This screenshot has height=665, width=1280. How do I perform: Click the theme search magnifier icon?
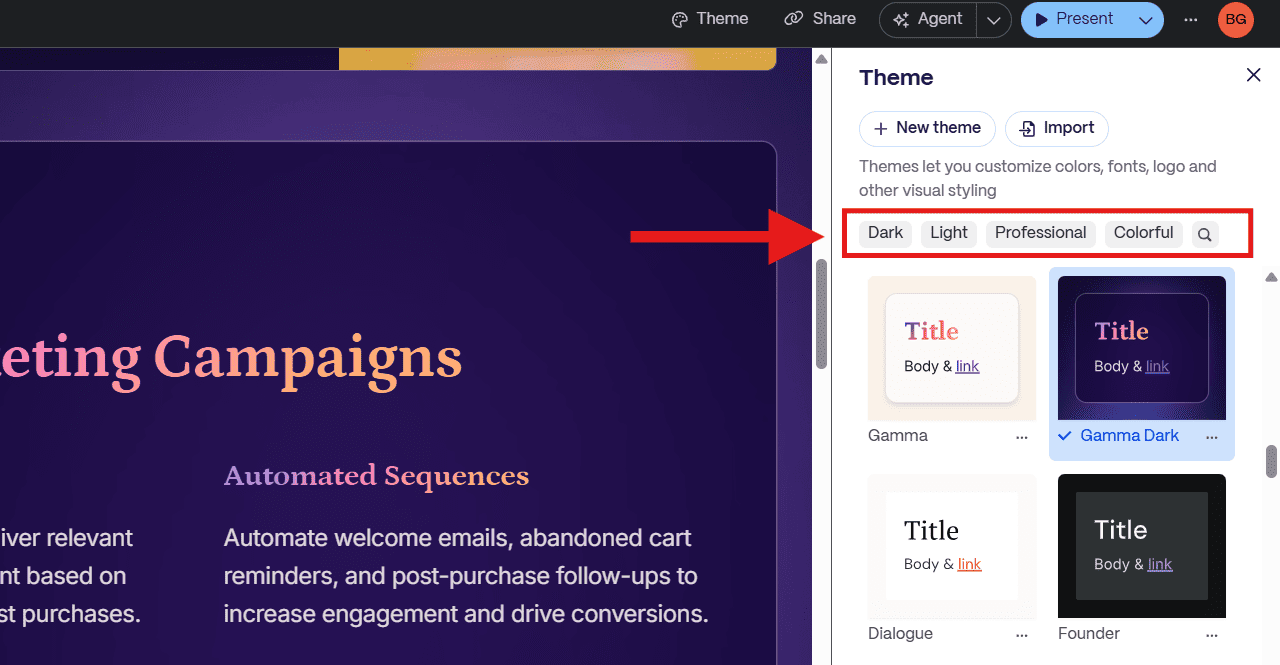(x=1205, y=234)
